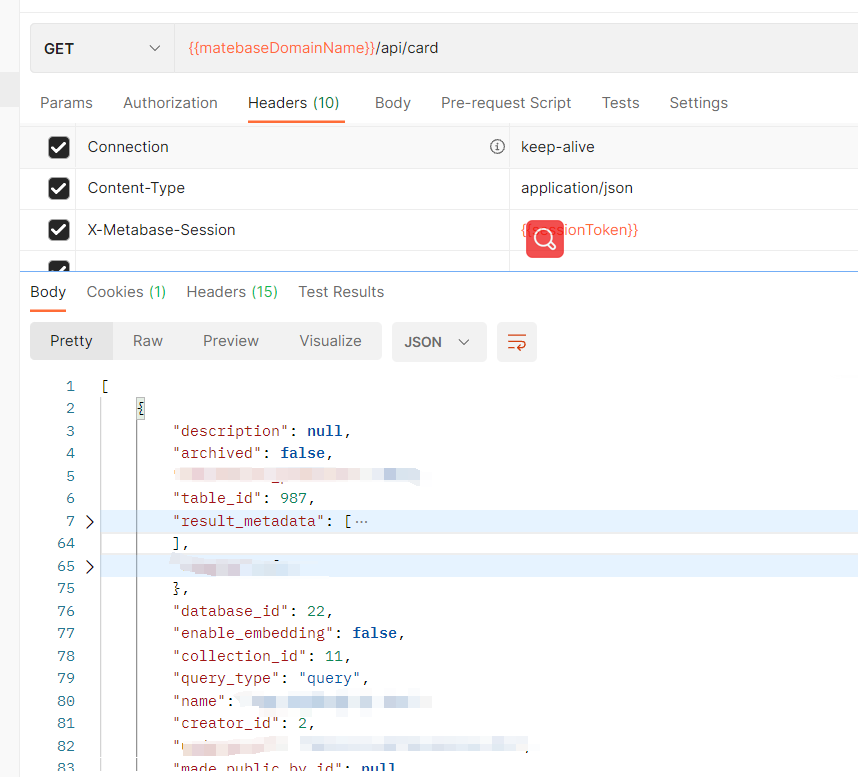Click the "table_id": 987 line
This screenshot has height=777, width=858.
(x=244, y=498)
